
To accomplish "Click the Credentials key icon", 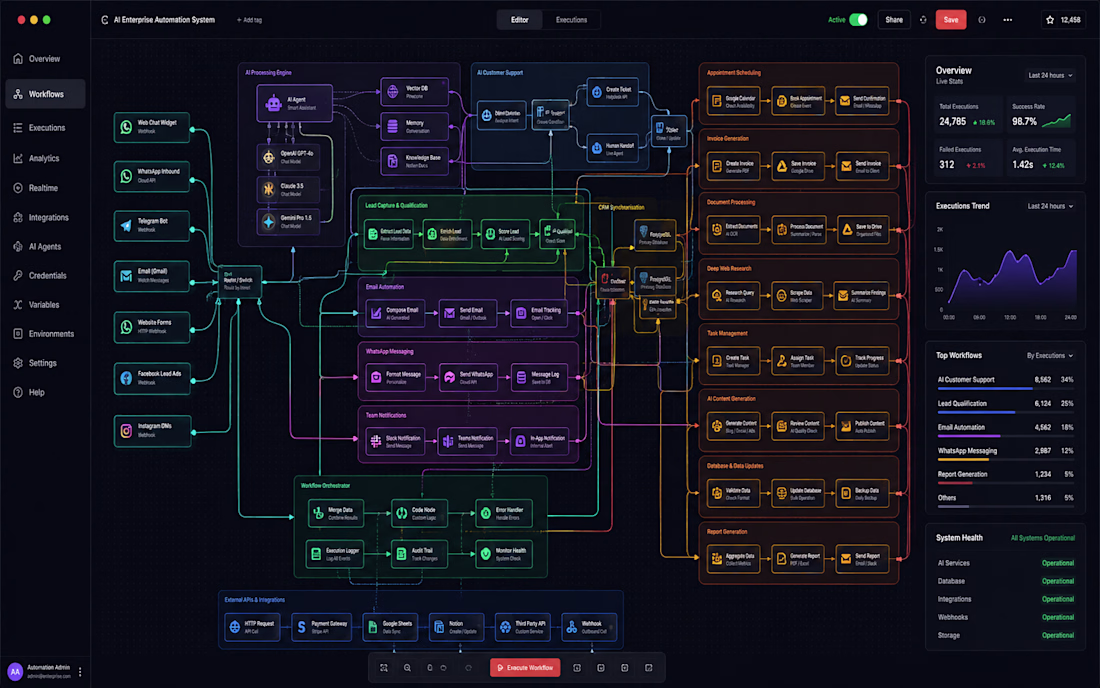I will coord(18,276).
